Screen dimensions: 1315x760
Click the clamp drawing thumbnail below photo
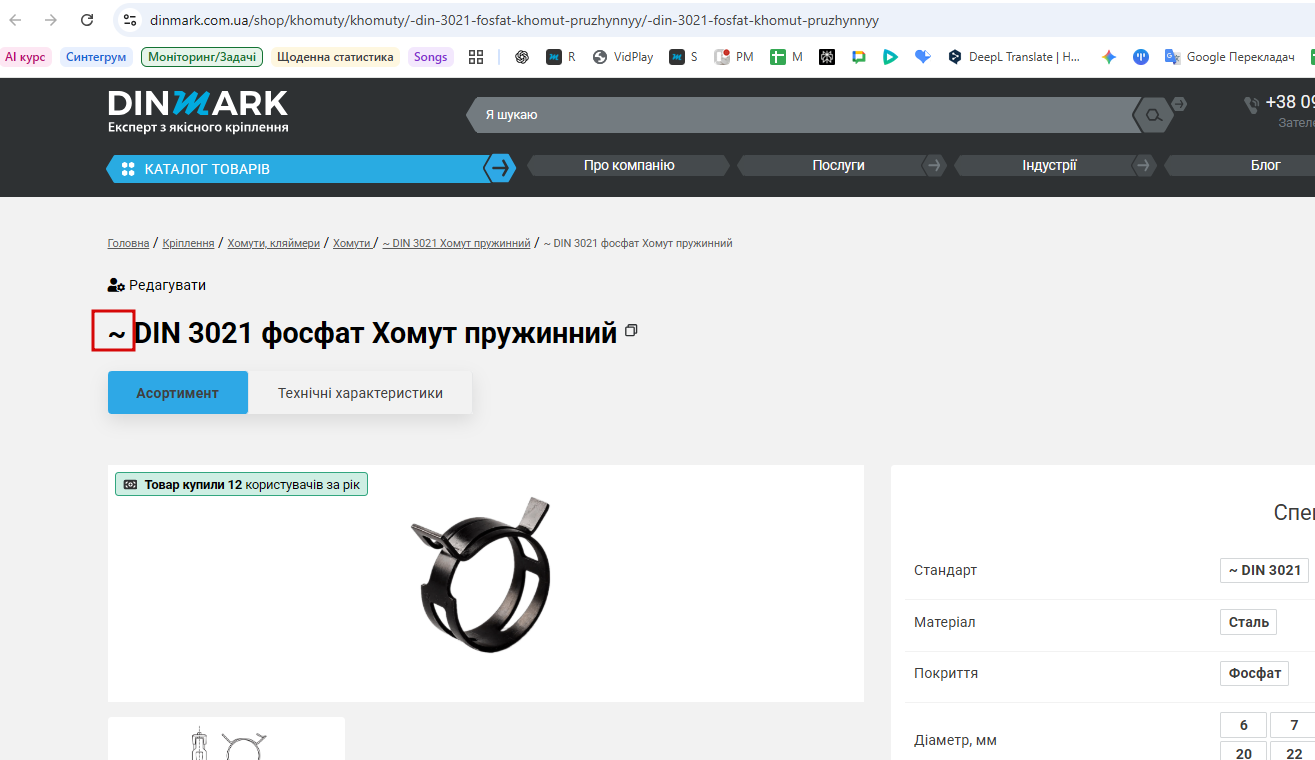(226, 738)
